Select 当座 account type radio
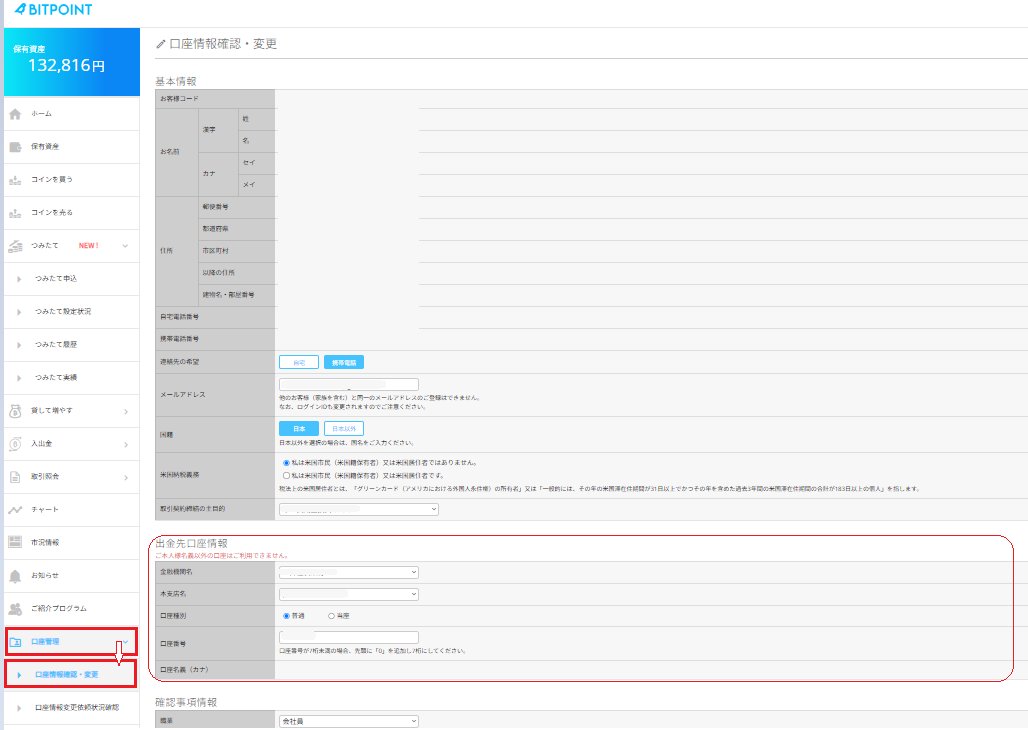 pyautogui.click(x=331, y=616)
